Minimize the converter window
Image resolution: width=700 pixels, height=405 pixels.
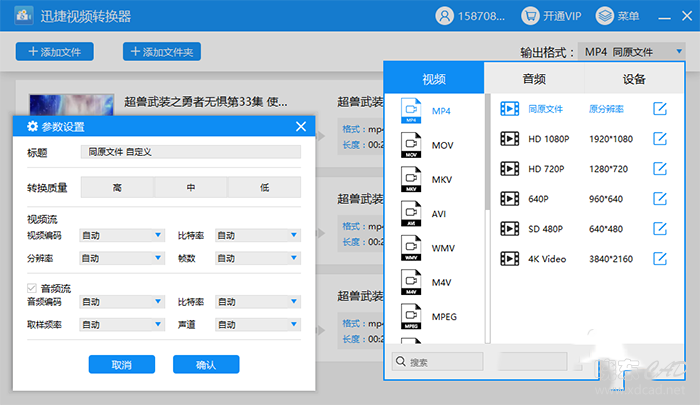(x=664, y=17)
